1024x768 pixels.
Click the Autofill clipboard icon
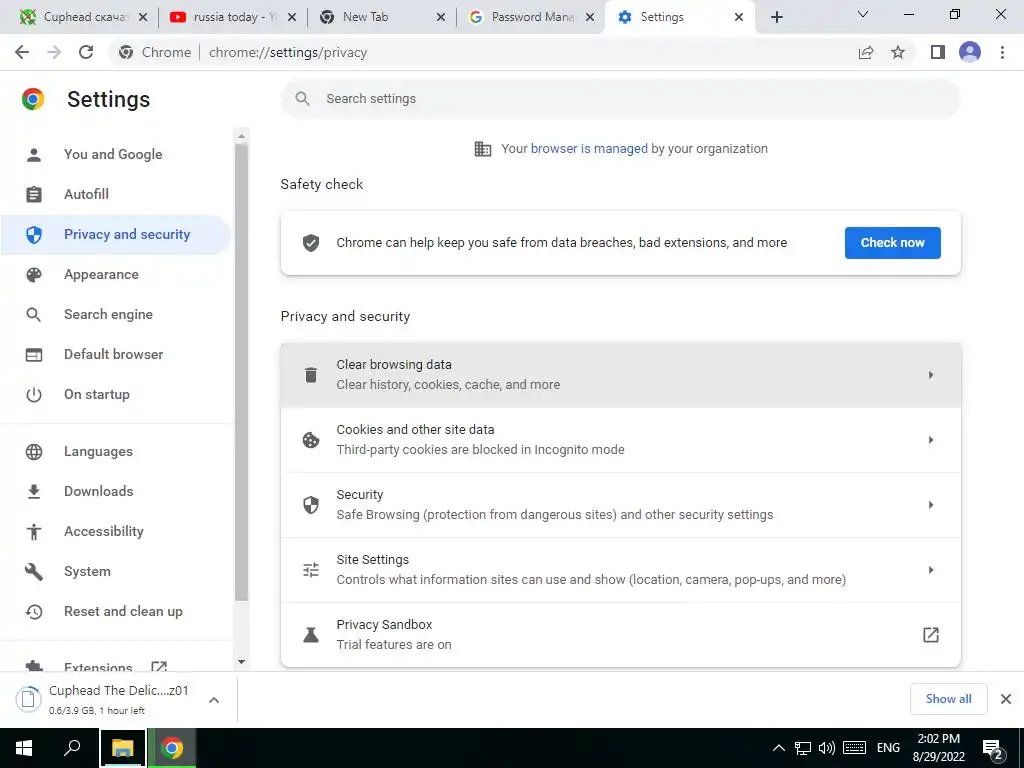pyautogui.click(x=33, y=195)
